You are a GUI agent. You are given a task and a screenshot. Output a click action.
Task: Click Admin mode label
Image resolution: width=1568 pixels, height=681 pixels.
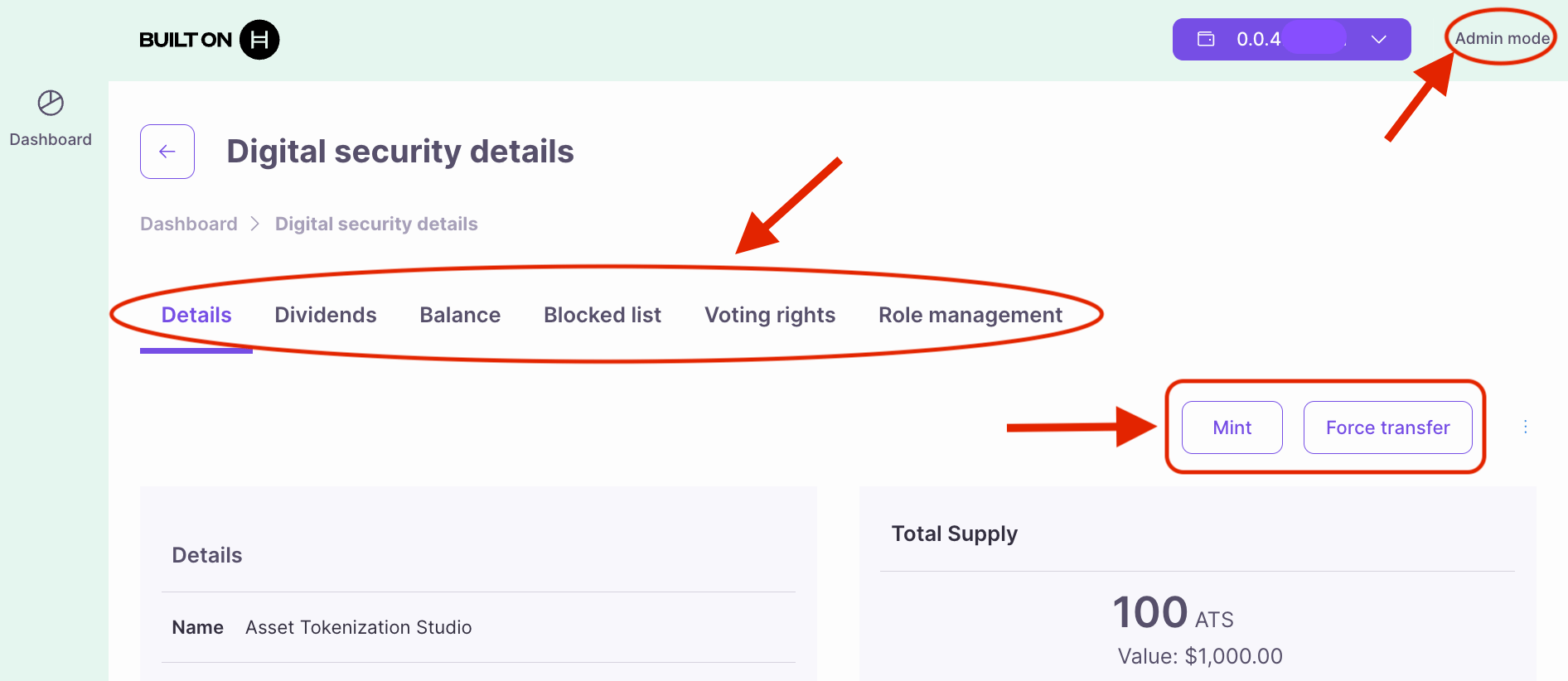pyautogui.click(x=1503, y=38)
